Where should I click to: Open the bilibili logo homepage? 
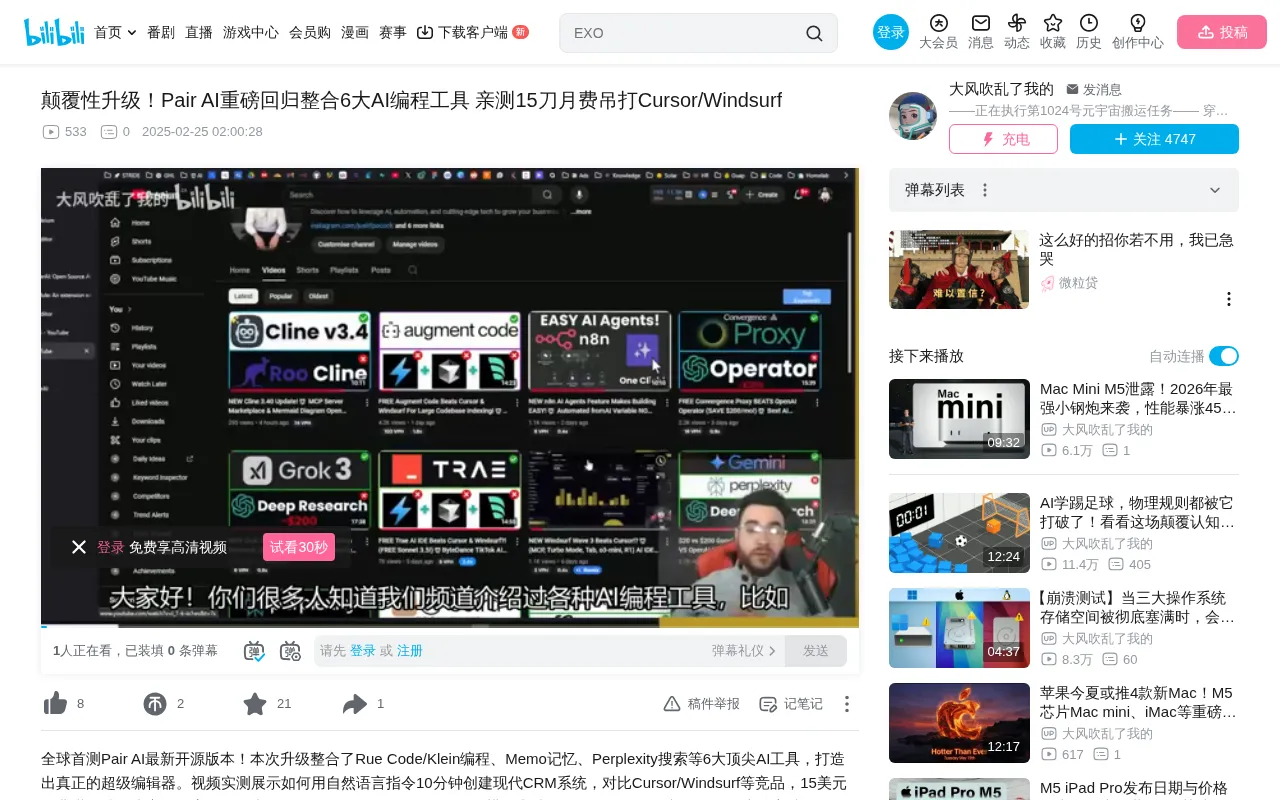coord(54,32)
